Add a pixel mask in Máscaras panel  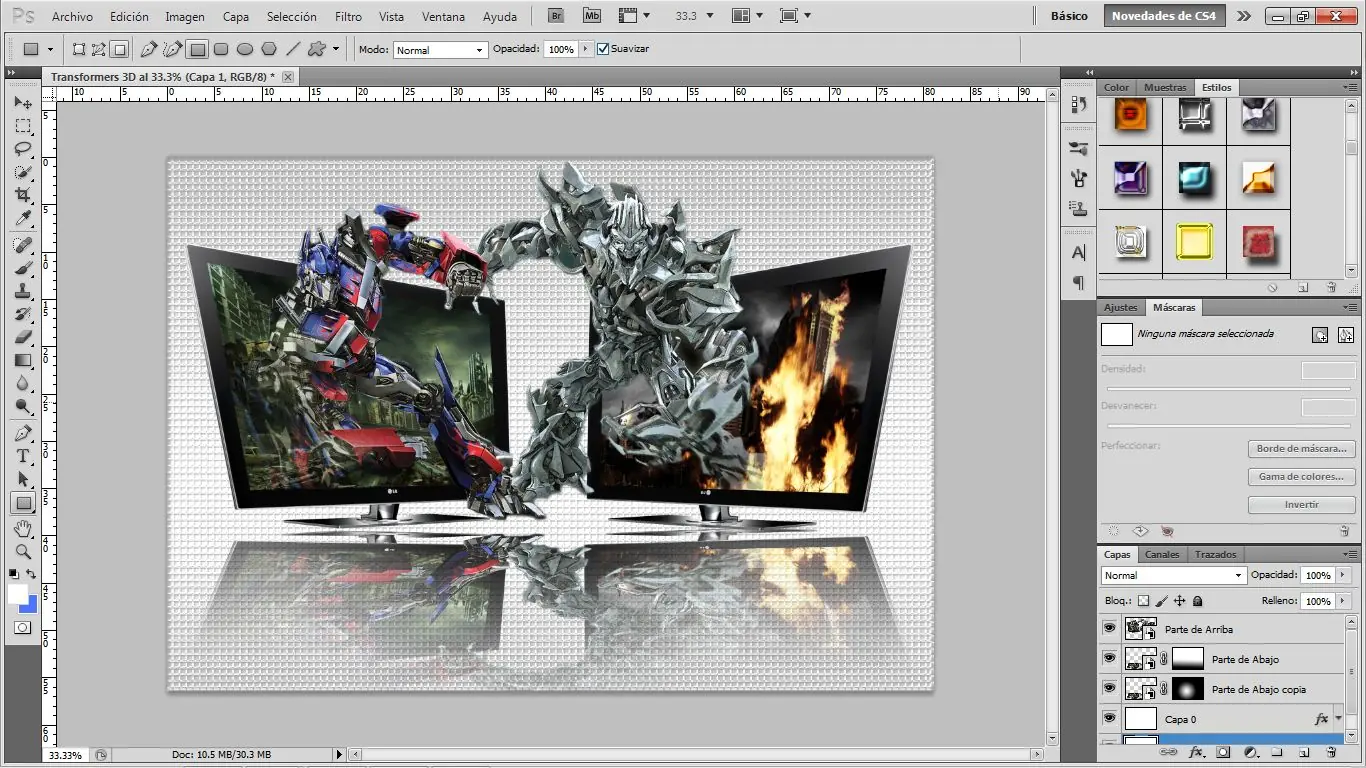point(1320,335)
